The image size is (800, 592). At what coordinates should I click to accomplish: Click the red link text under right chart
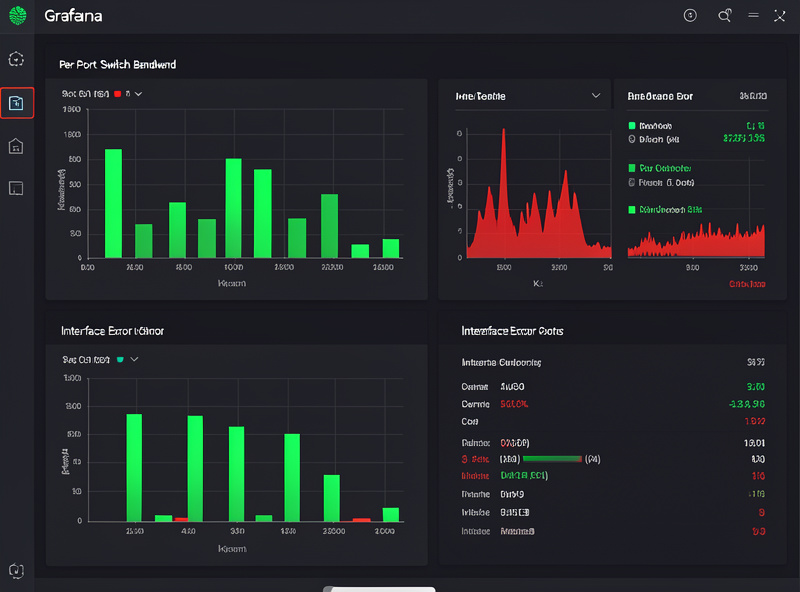pyautogui.click(x=747, y=284)
